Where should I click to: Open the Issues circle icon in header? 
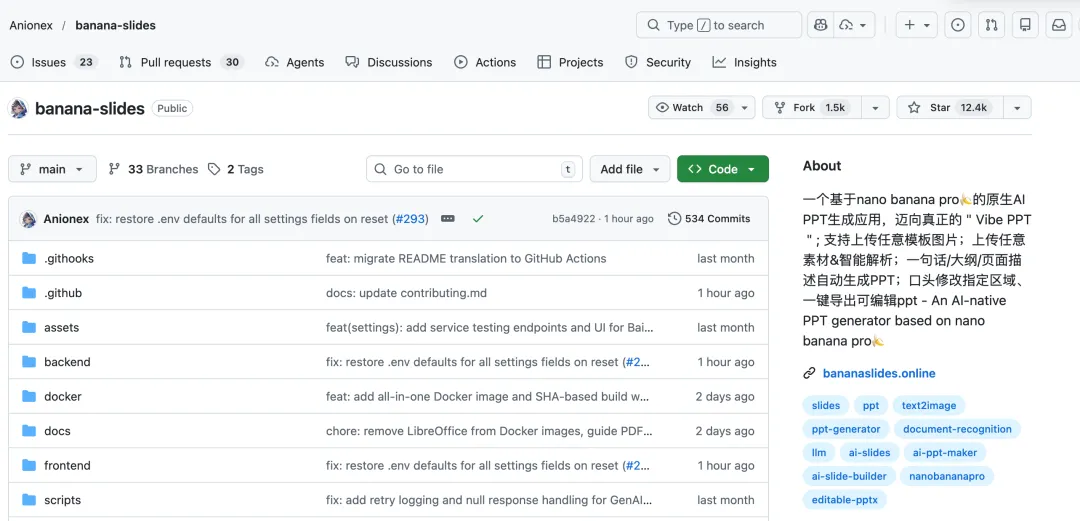[x=958, y=25]
